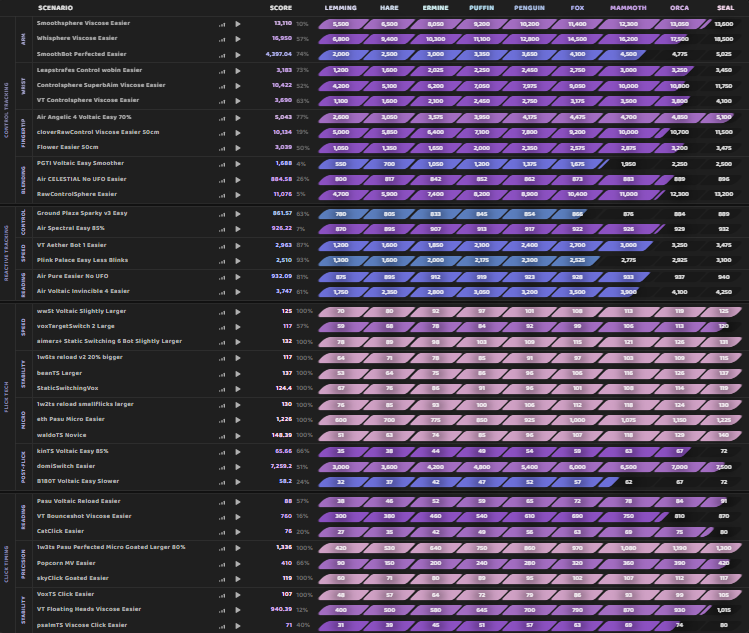The width and height of the screenshot is (749, 633).
Task: Open stats icon for Air Pure Easier No UFO
Action: click(222, 277)
